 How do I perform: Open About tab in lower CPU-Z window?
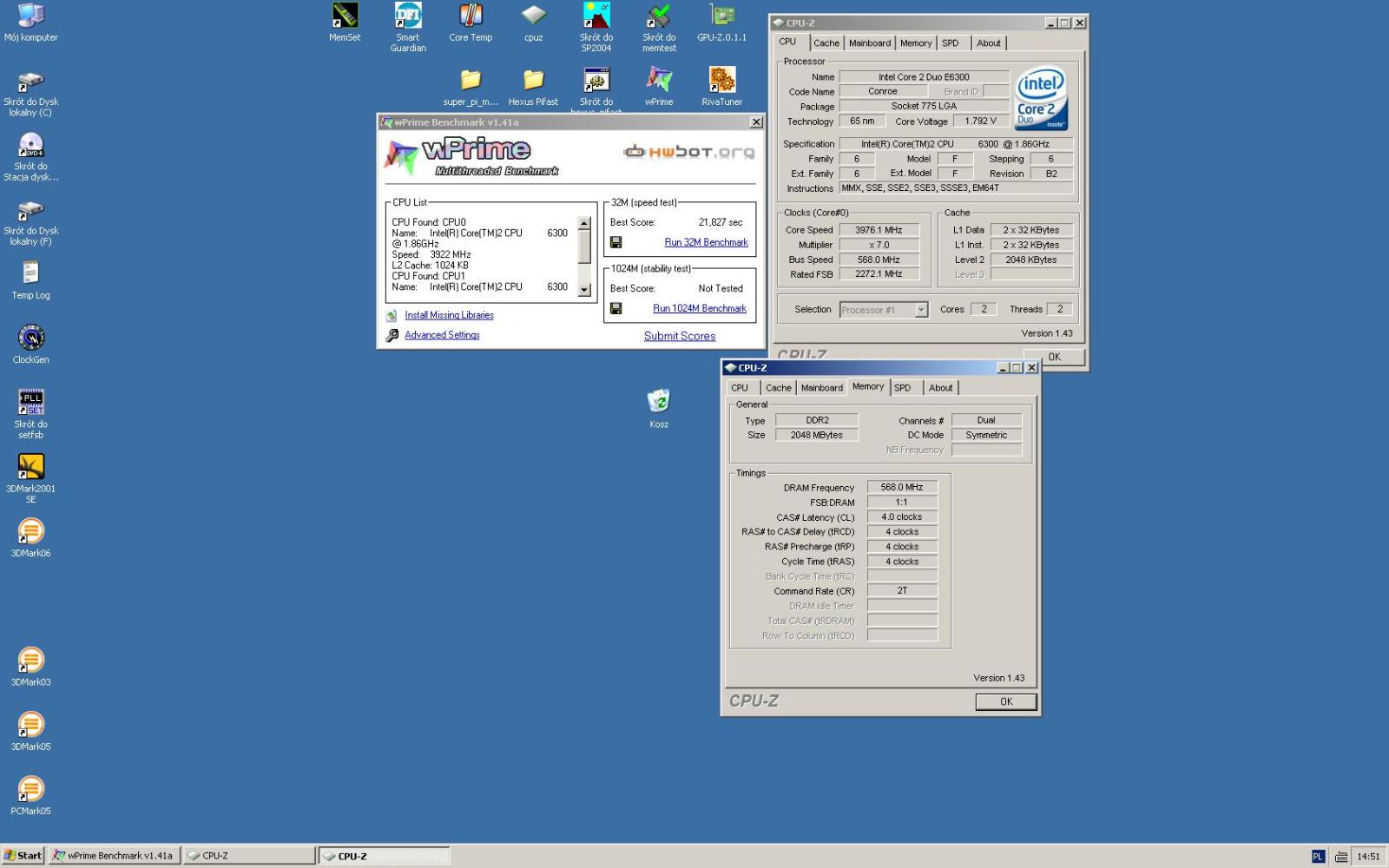click(x=941, y=388)
